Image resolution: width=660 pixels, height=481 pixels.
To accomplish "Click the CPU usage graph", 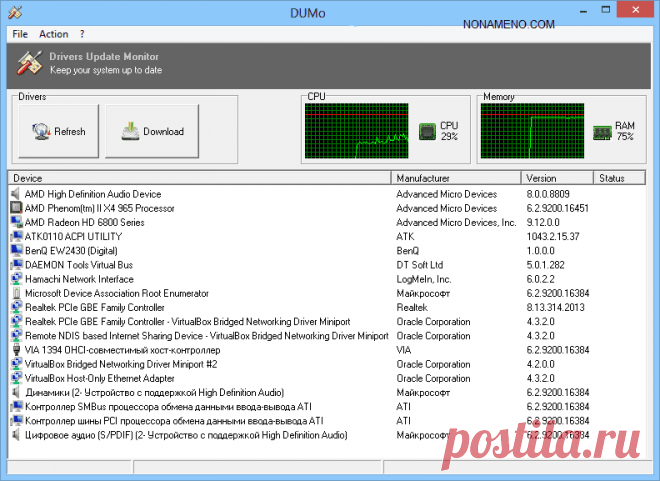I will click(357, 131).
